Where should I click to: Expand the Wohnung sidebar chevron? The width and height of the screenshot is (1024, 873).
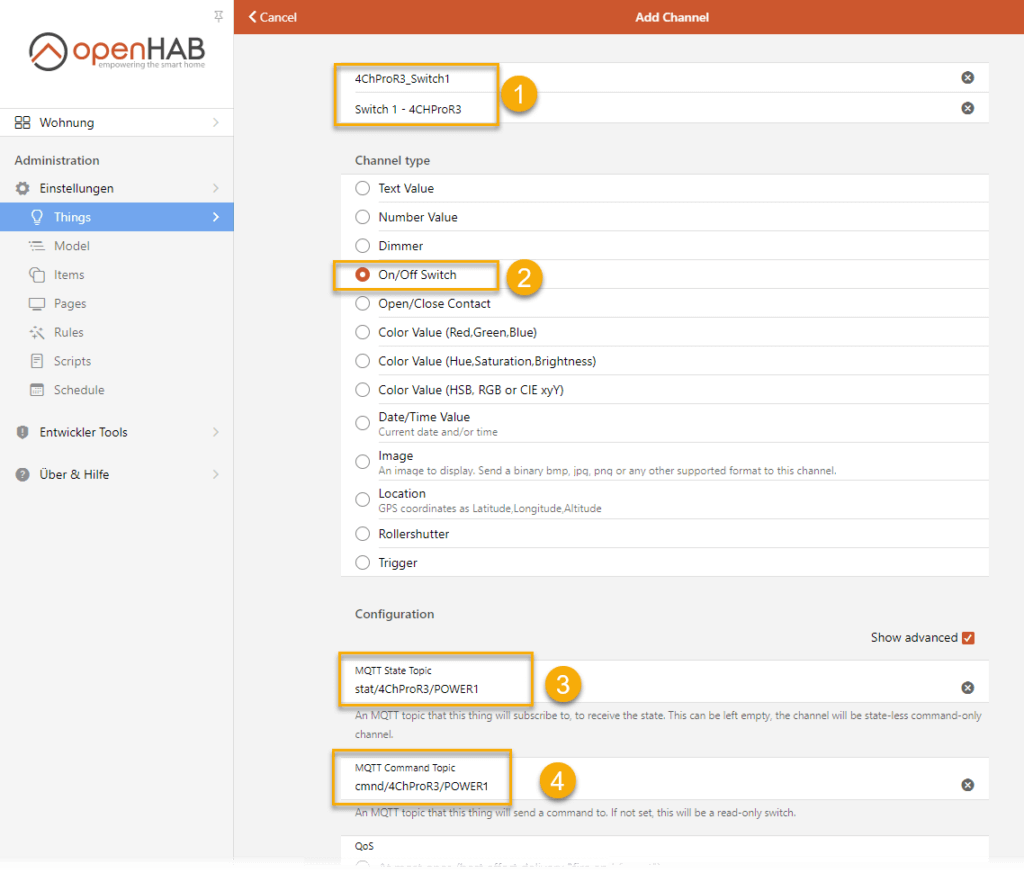pos(216,123)
